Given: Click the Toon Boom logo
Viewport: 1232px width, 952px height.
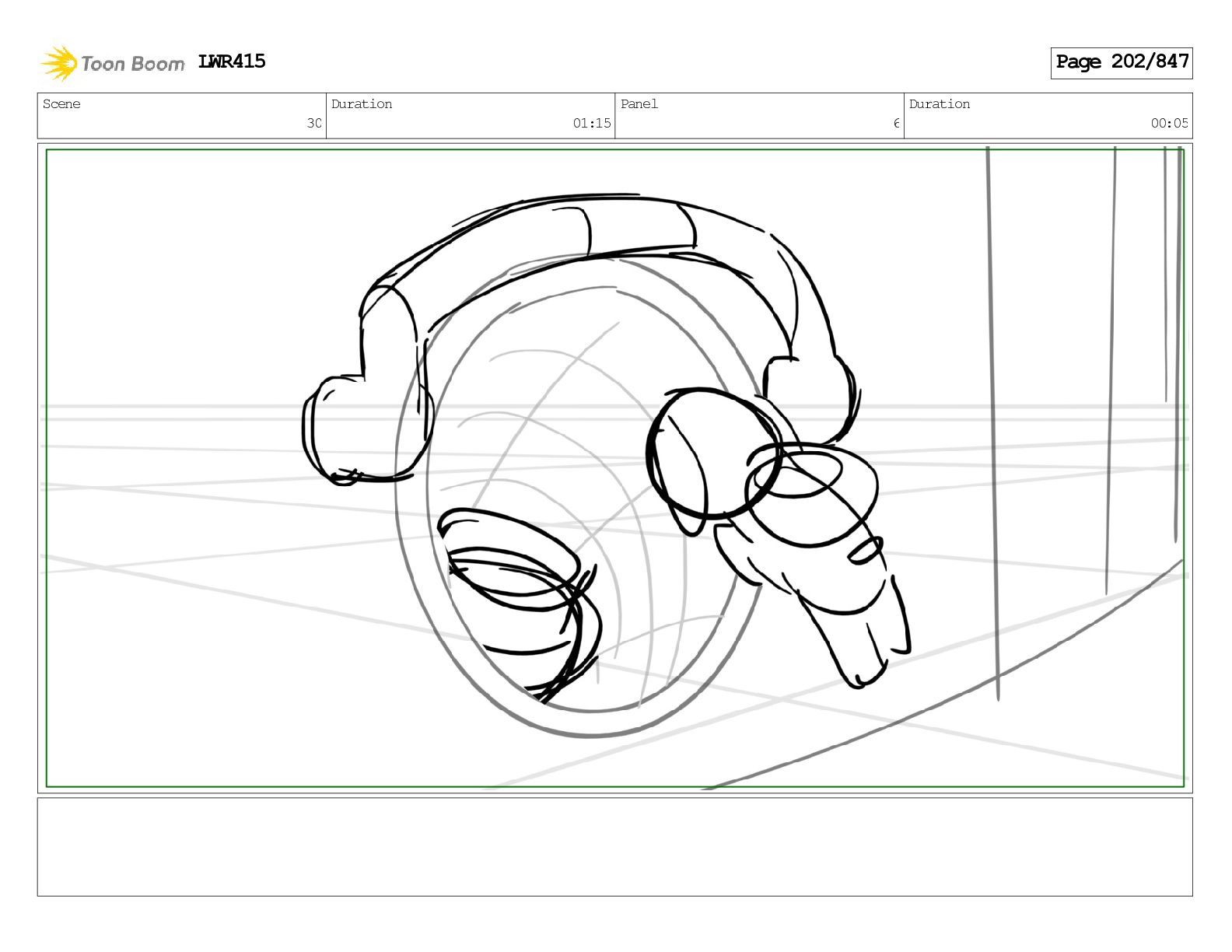Looking at the screenshot, I should coord(113,63).
